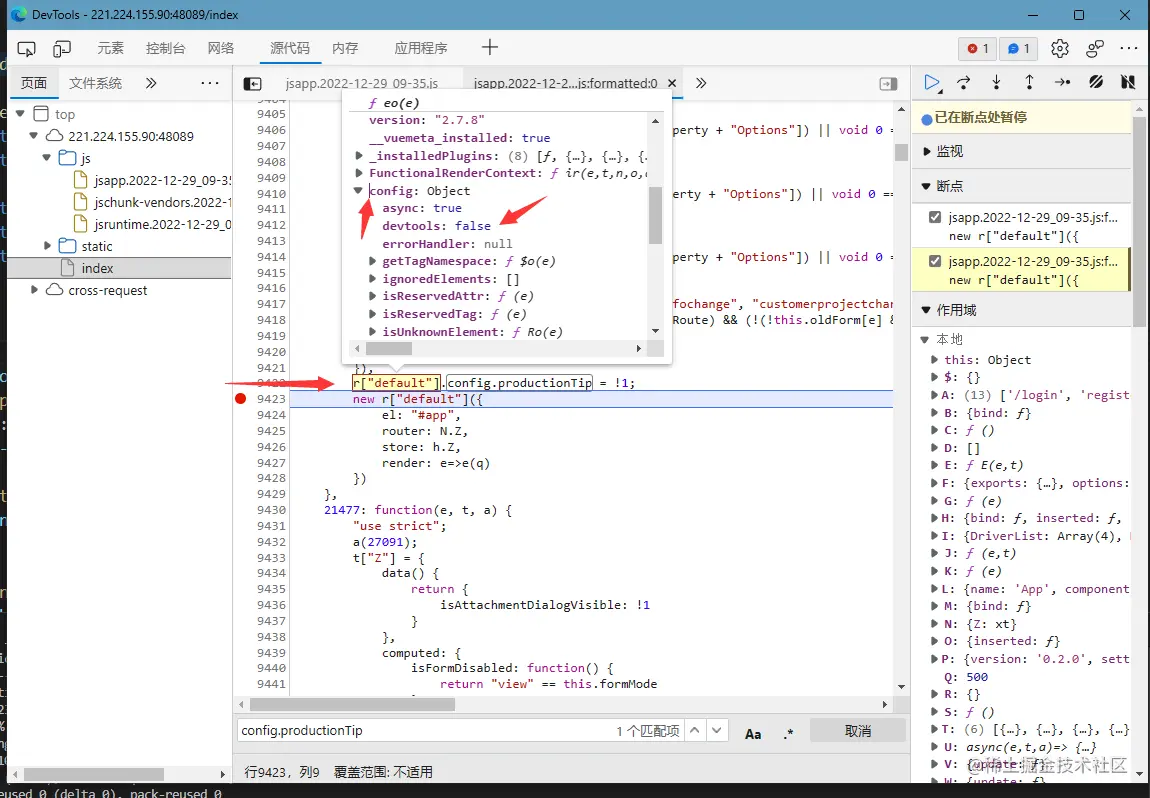Click the editor horizontal scrollbar thumb
The width and height of the screenshot is (1150, 798).
pos(352,704)
